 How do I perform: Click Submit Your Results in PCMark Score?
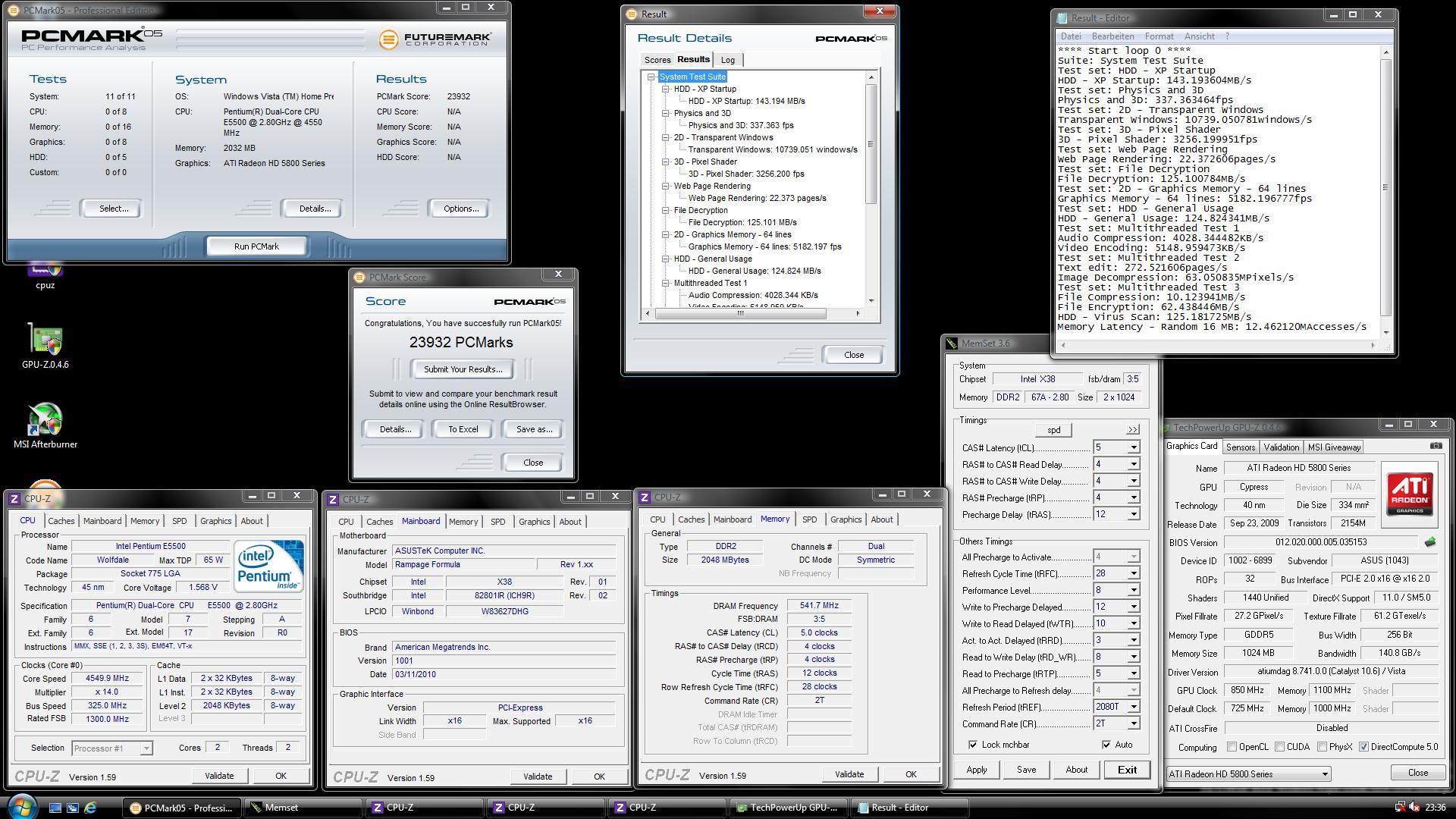point(463,369)
